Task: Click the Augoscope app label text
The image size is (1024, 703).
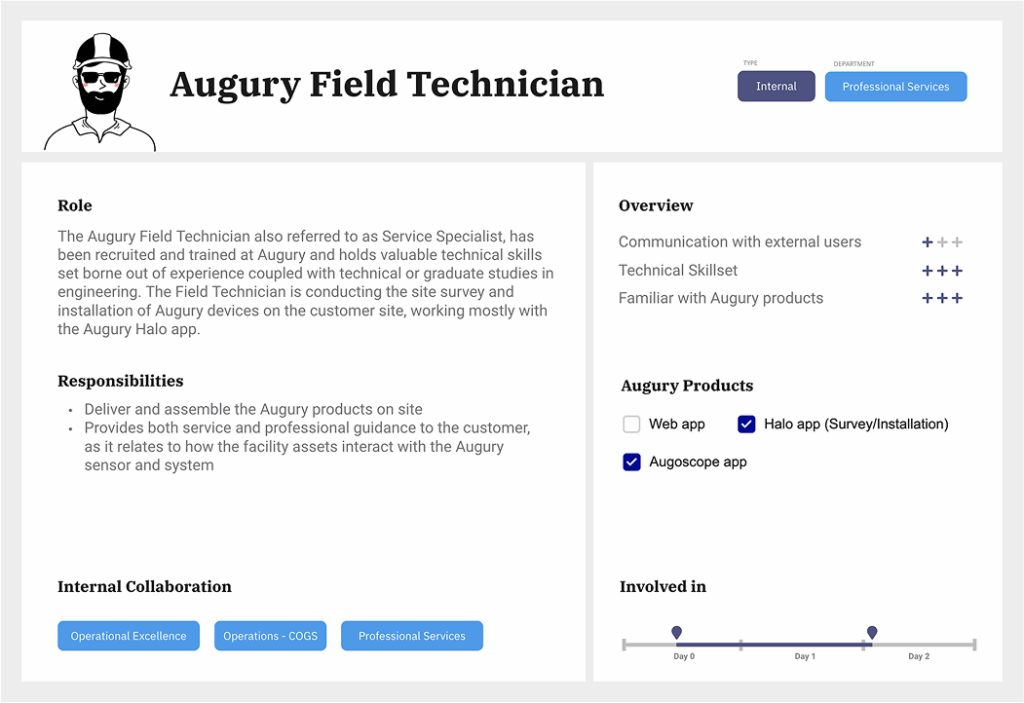Action: (x=697, y=462)
